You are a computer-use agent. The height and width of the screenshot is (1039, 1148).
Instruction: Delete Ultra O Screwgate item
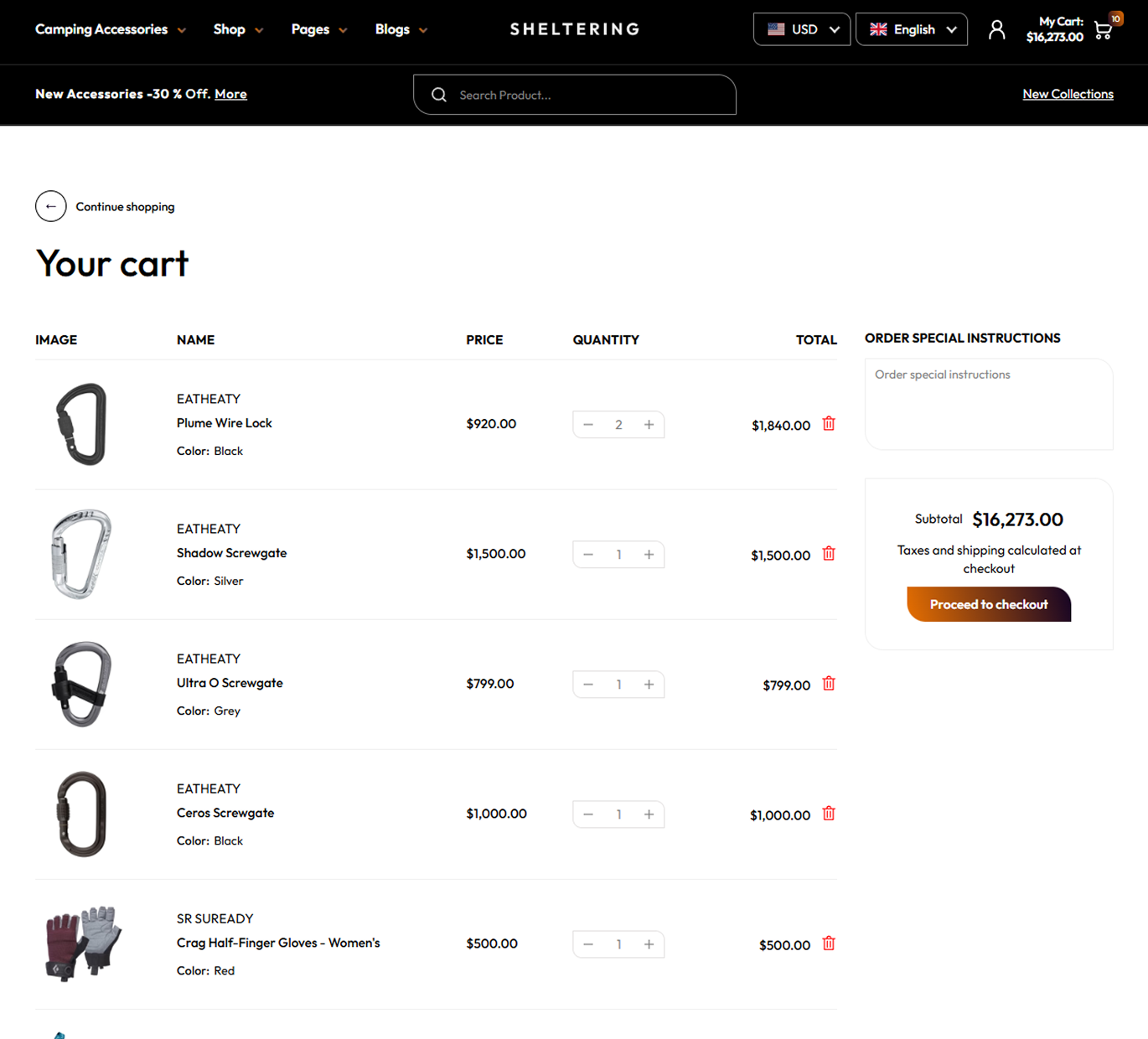coord(829,684)
